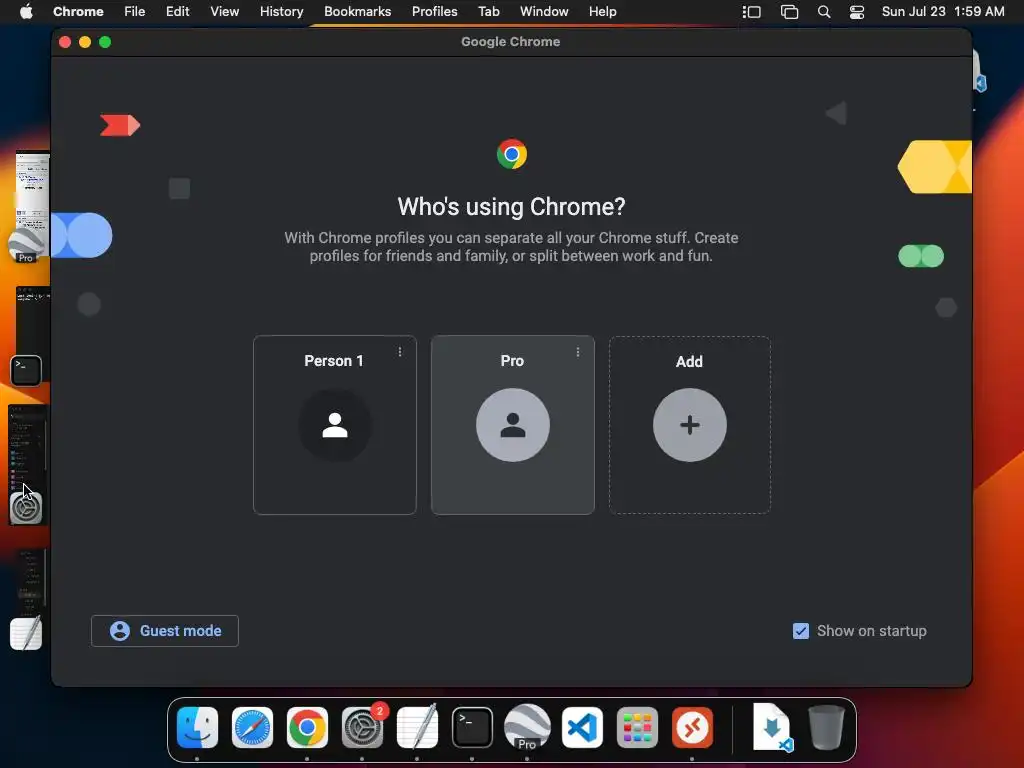Select the Google Earth Pro Stage Manager thumbnail
Viewport: 1024px width, 768px height.
[x=29, y=207]
